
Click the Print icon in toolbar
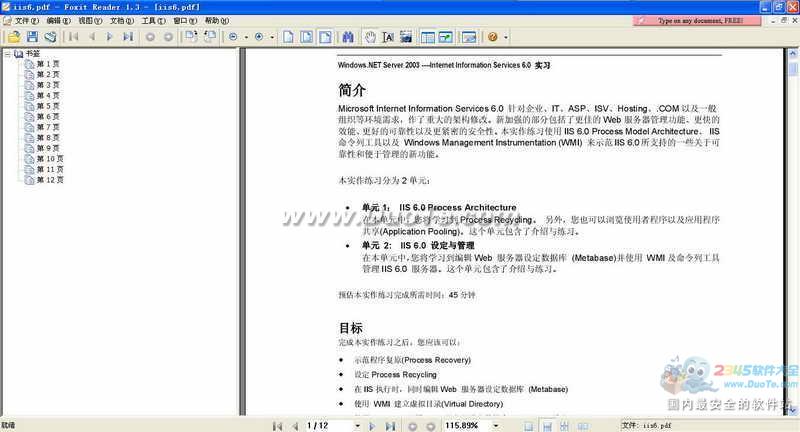(50, 37)
